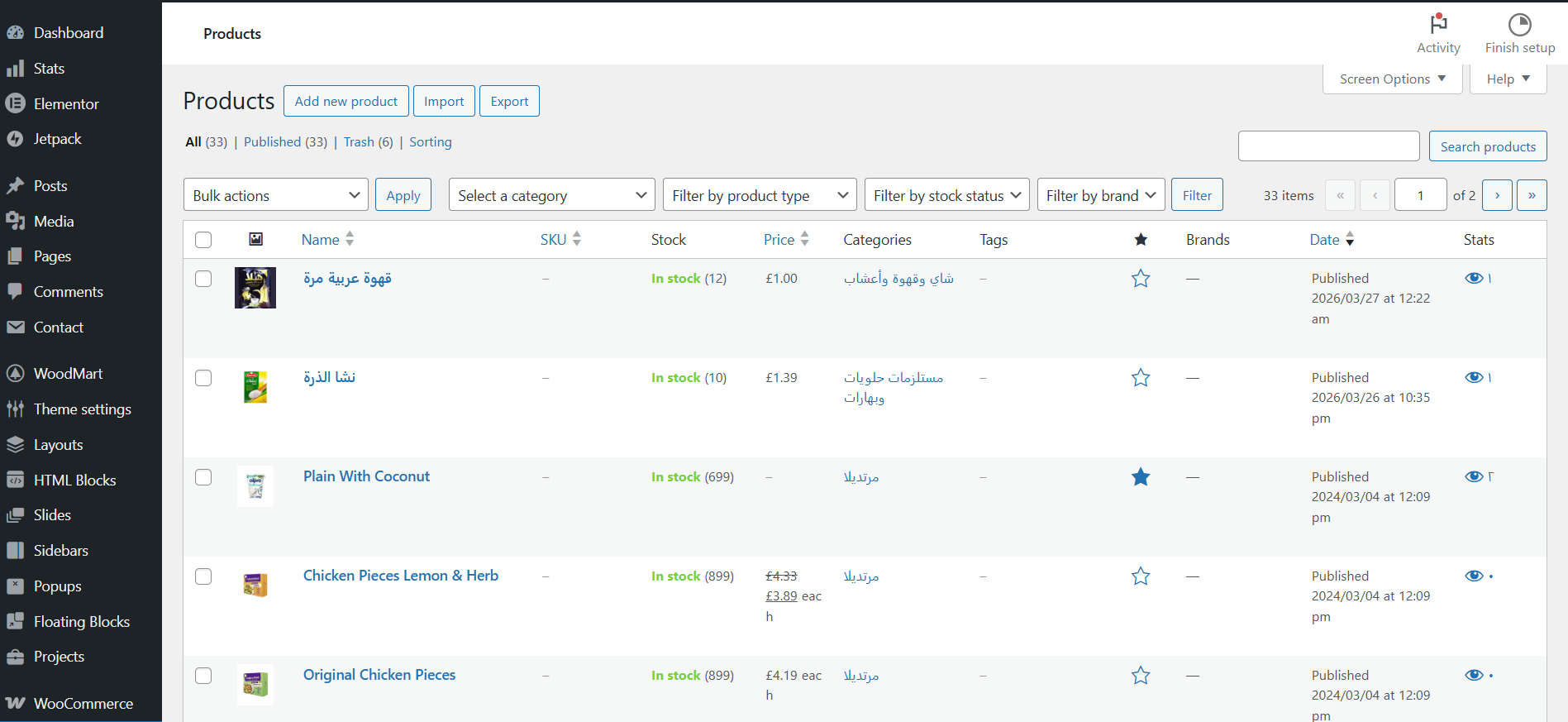
Task: Click the Finish setup progress icon
Action: (1519, 24)
